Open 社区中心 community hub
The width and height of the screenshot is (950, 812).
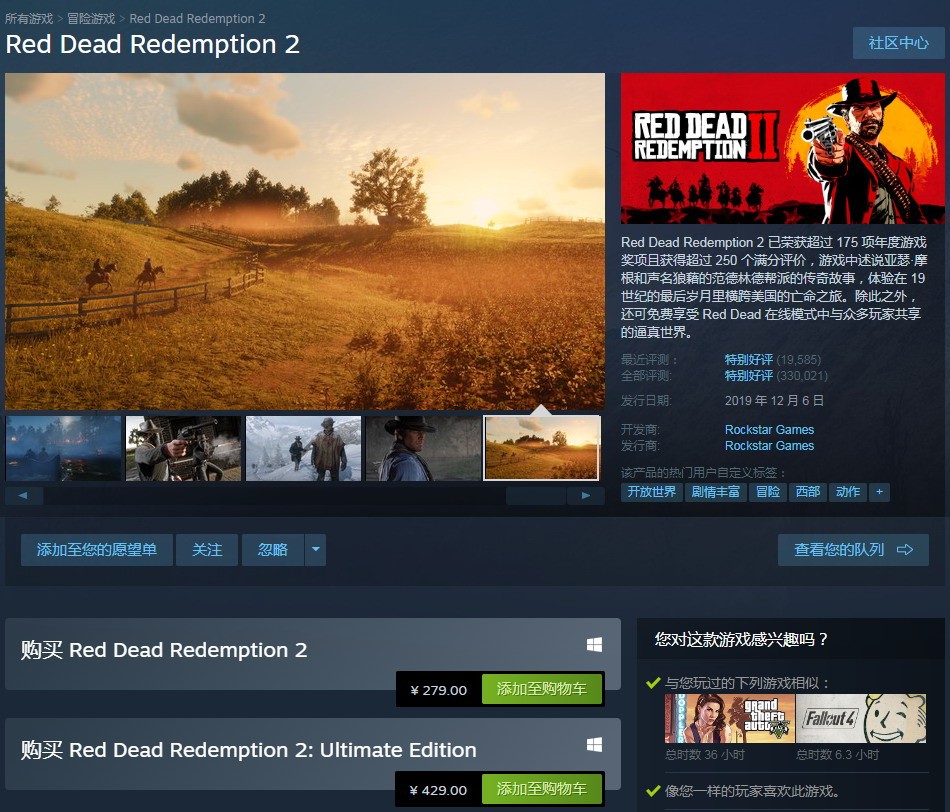click(898, 43)
